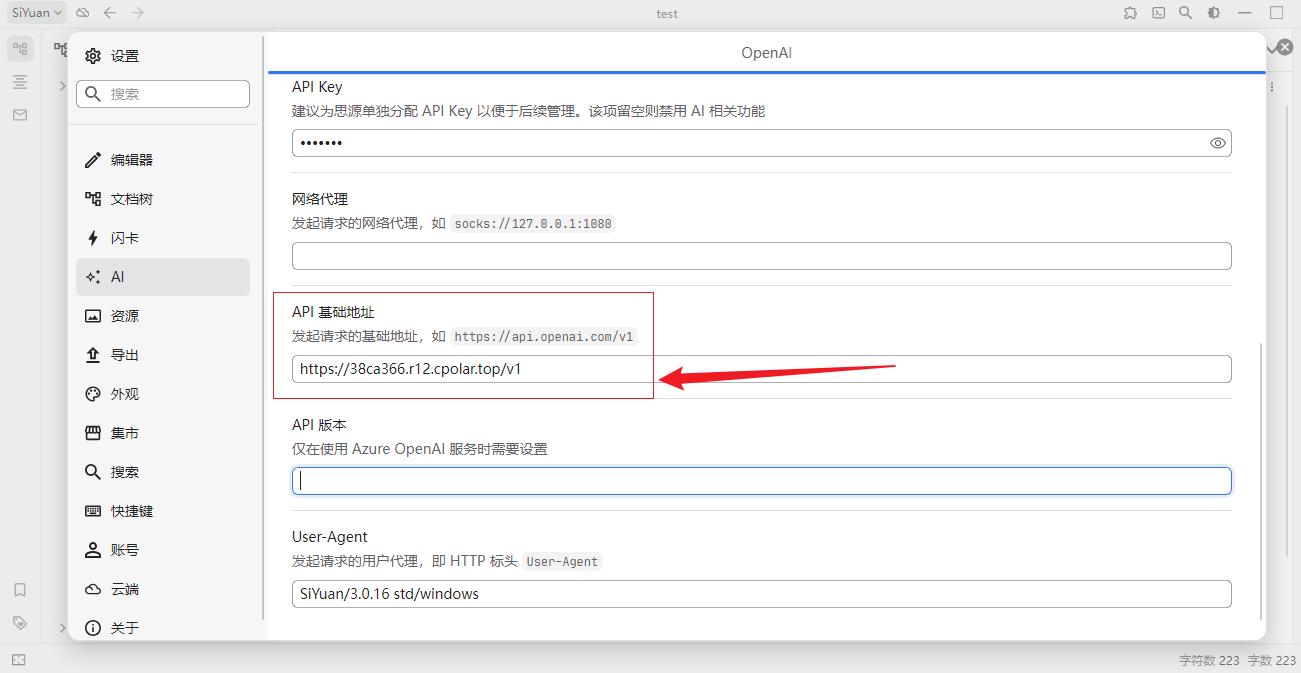Image resolution: width=1301 pixels, height=673 pixels.
Task: Open the Outline panel in left dock
Action: (x=20, y=82)
